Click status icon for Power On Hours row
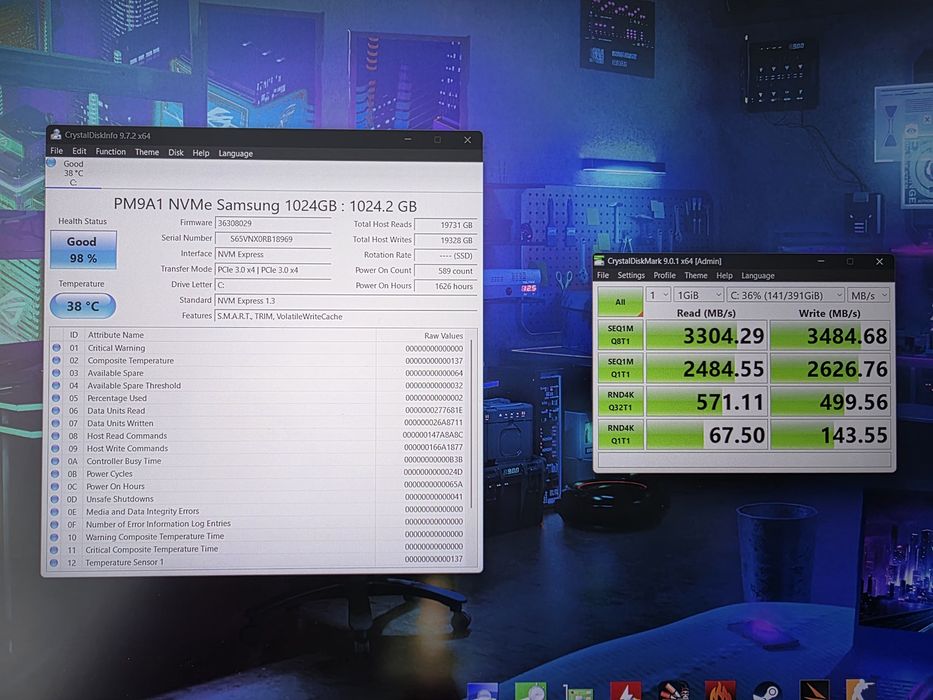933x700 pixels. [55, 486]
